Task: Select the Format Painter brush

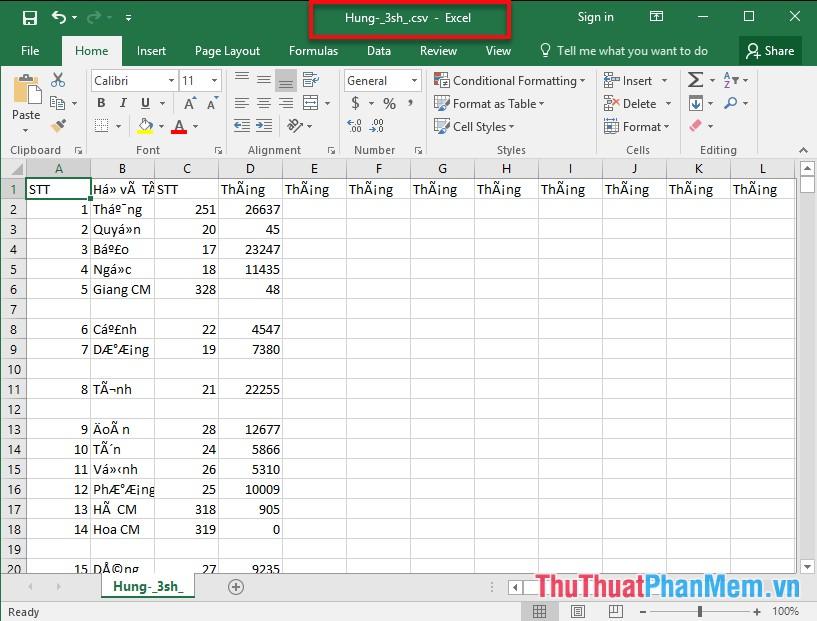Action: point(58,126)
